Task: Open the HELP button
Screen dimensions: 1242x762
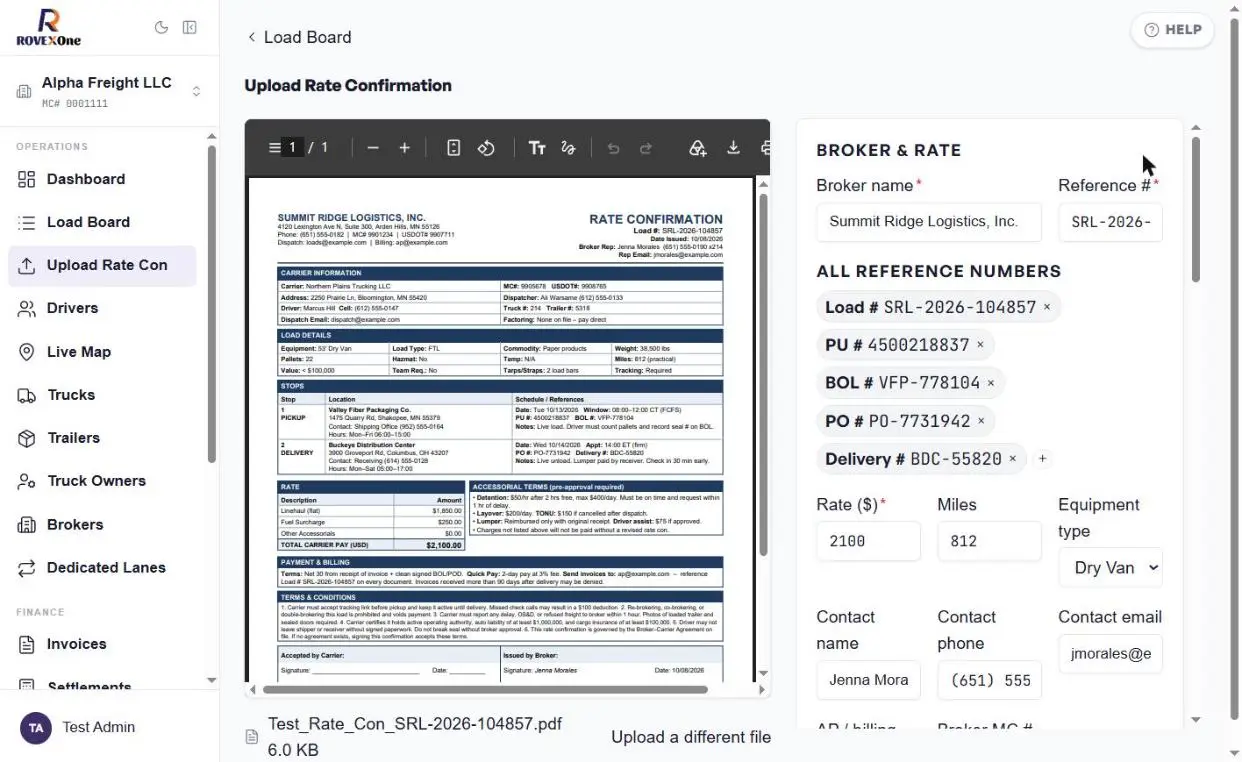Action: 1172,30
